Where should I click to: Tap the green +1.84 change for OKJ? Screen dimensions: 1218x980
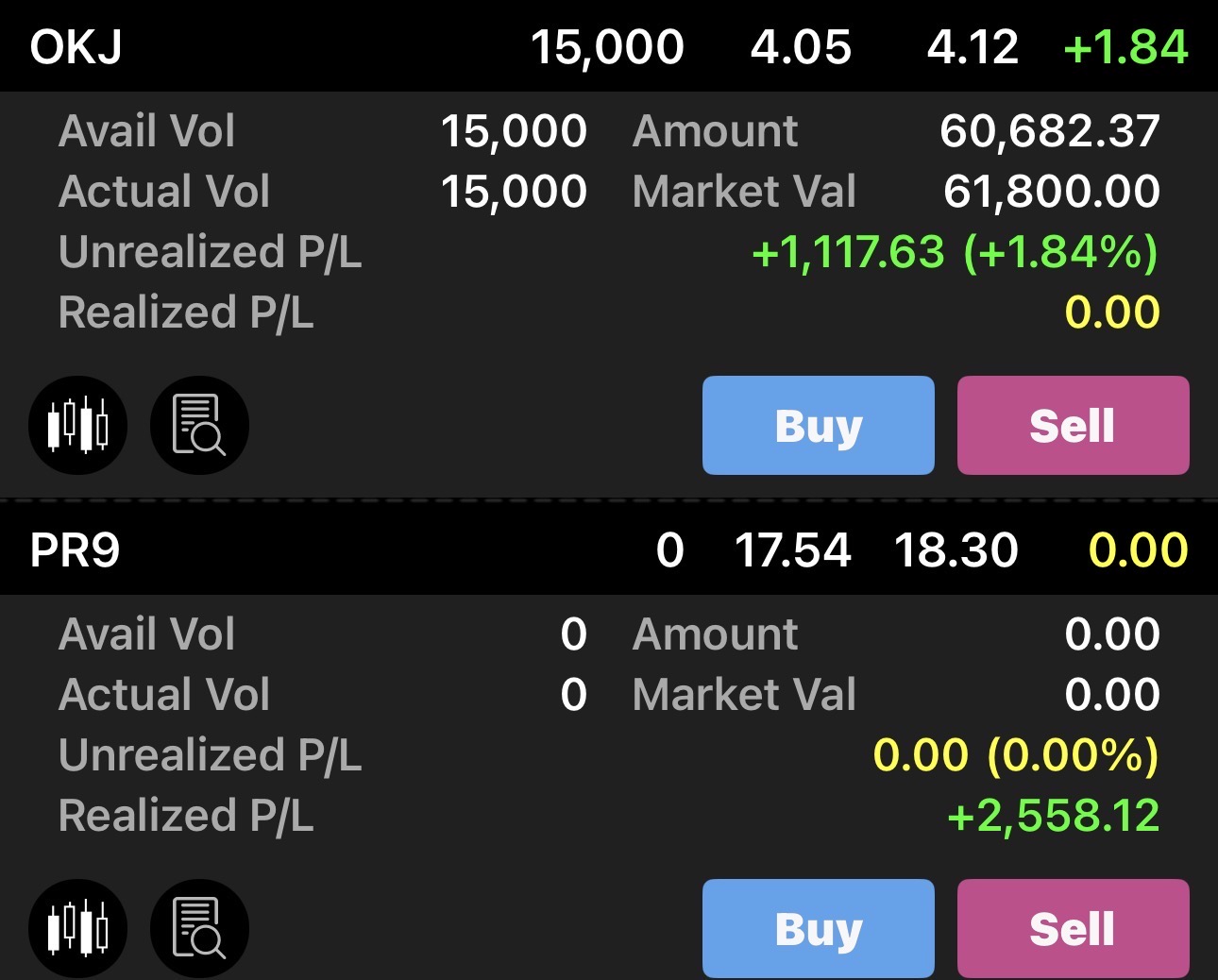coord(1125,46)
